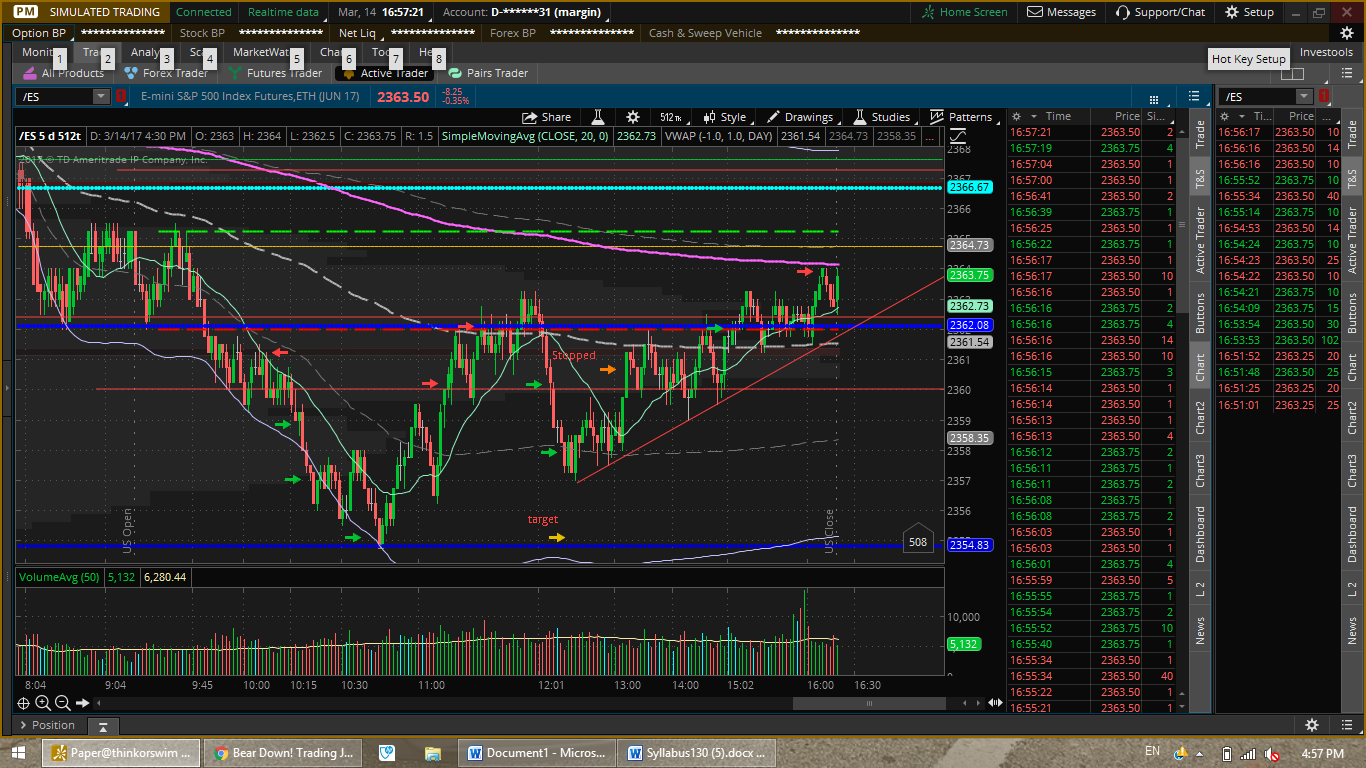Select left sidebar Buttons vertical tab
1366x768 pixels.
click(1201, 312)
